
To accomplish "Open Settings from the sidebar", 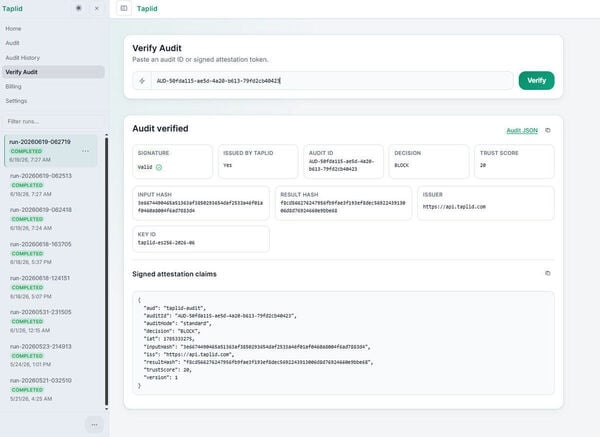I will (16, 101).
